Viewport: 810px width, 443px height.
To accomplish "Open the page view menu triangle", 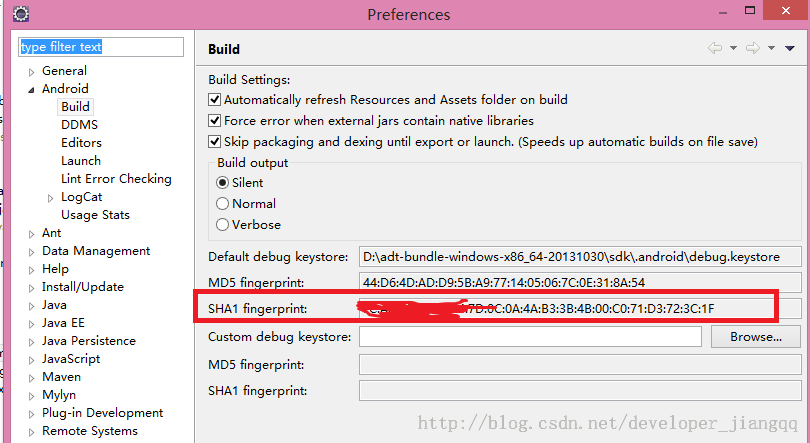I will click(x=790, y=48).
